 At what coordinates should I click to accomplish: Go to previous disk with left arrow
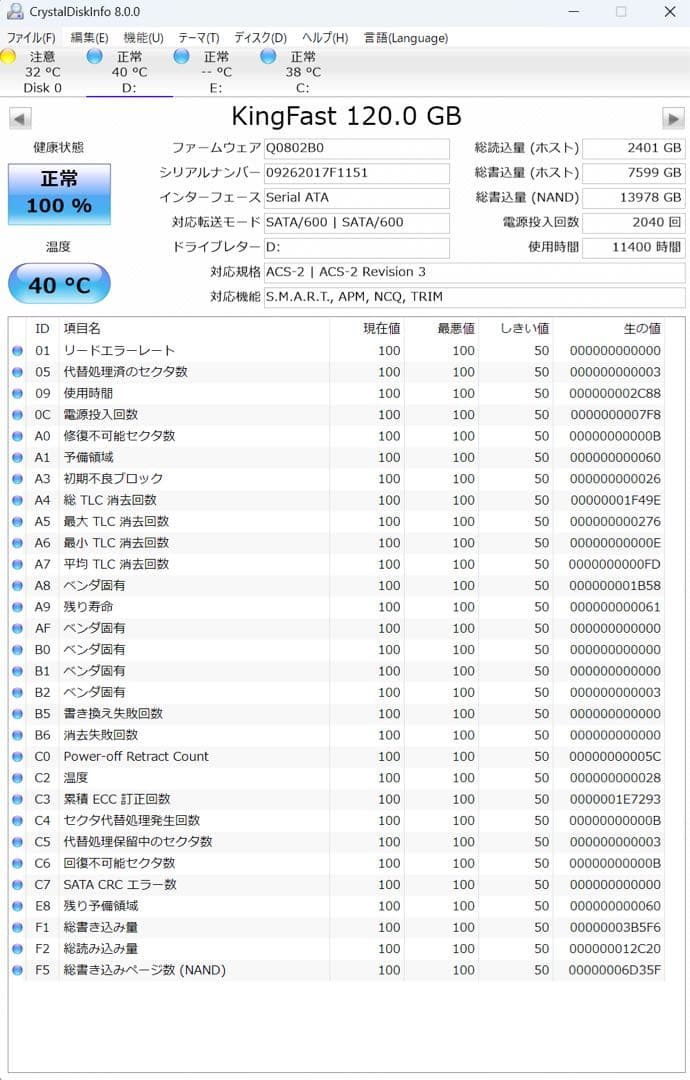click(20, 118)
